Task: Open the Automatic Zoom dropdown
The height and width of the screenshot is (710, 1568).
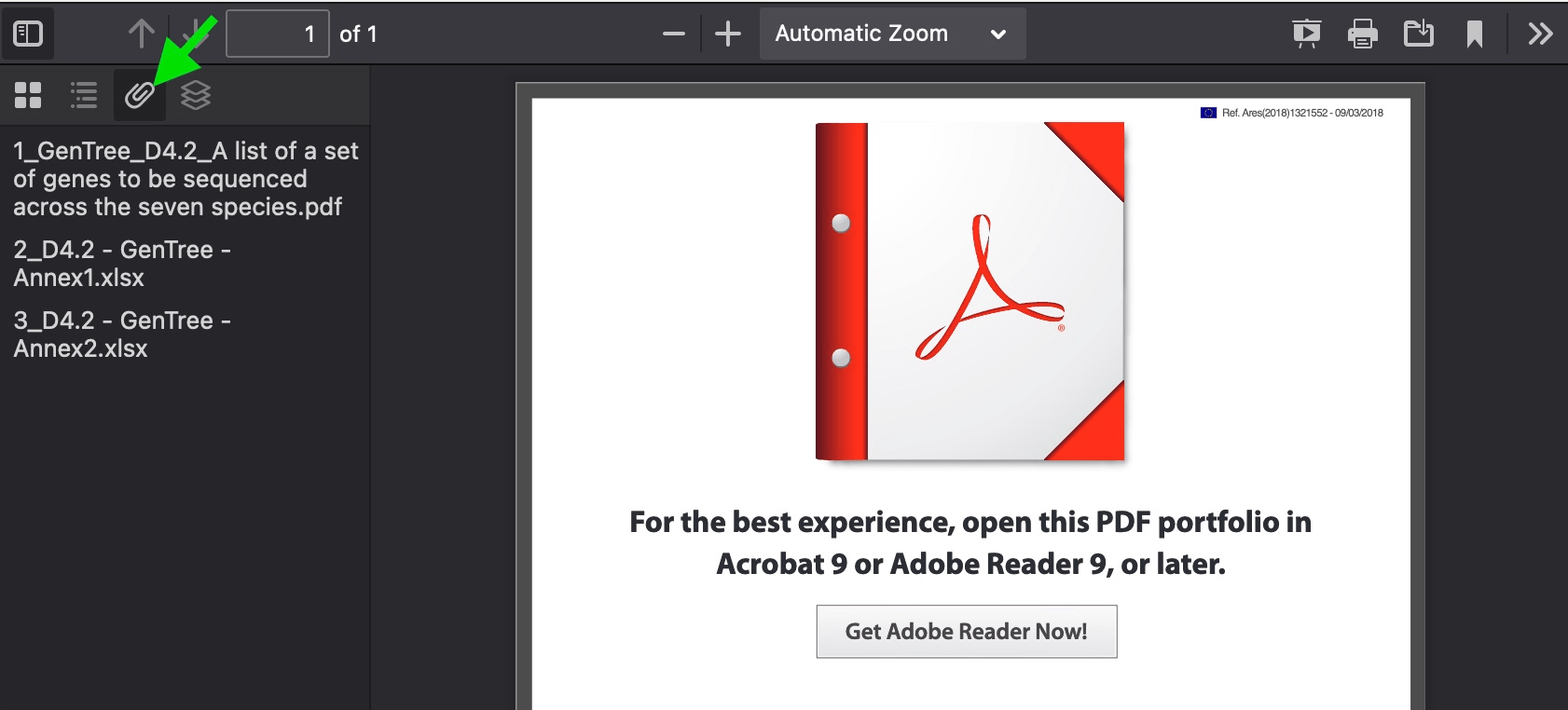Action: (x=892, y=34)
